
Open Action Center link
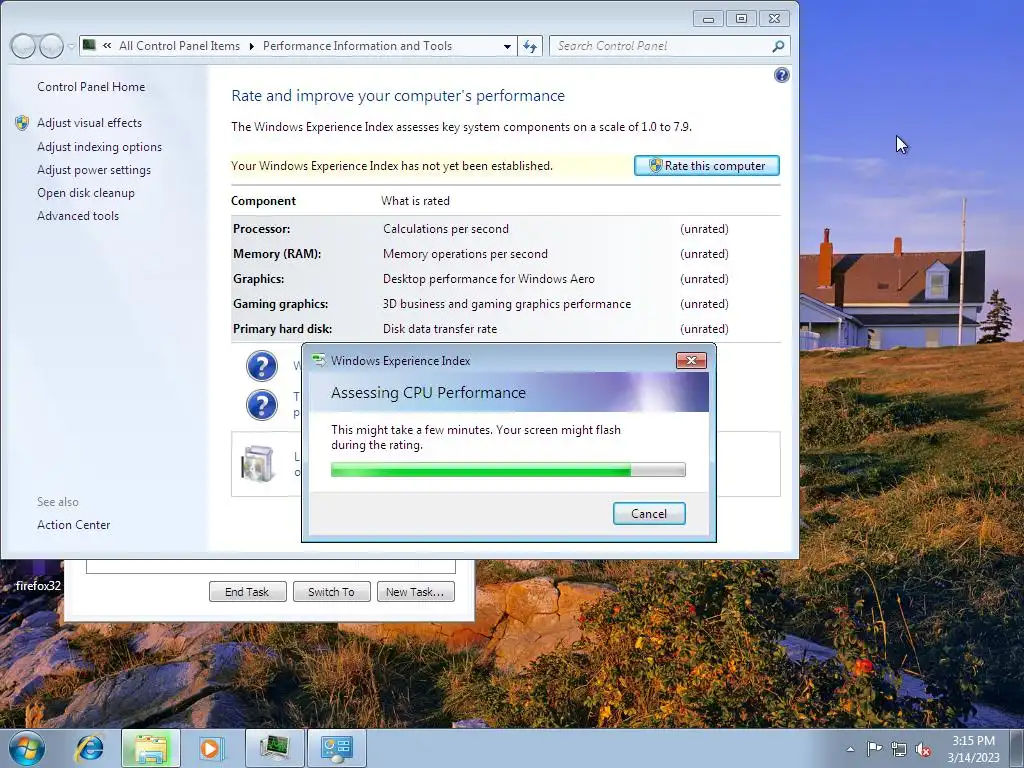[73, 525]
